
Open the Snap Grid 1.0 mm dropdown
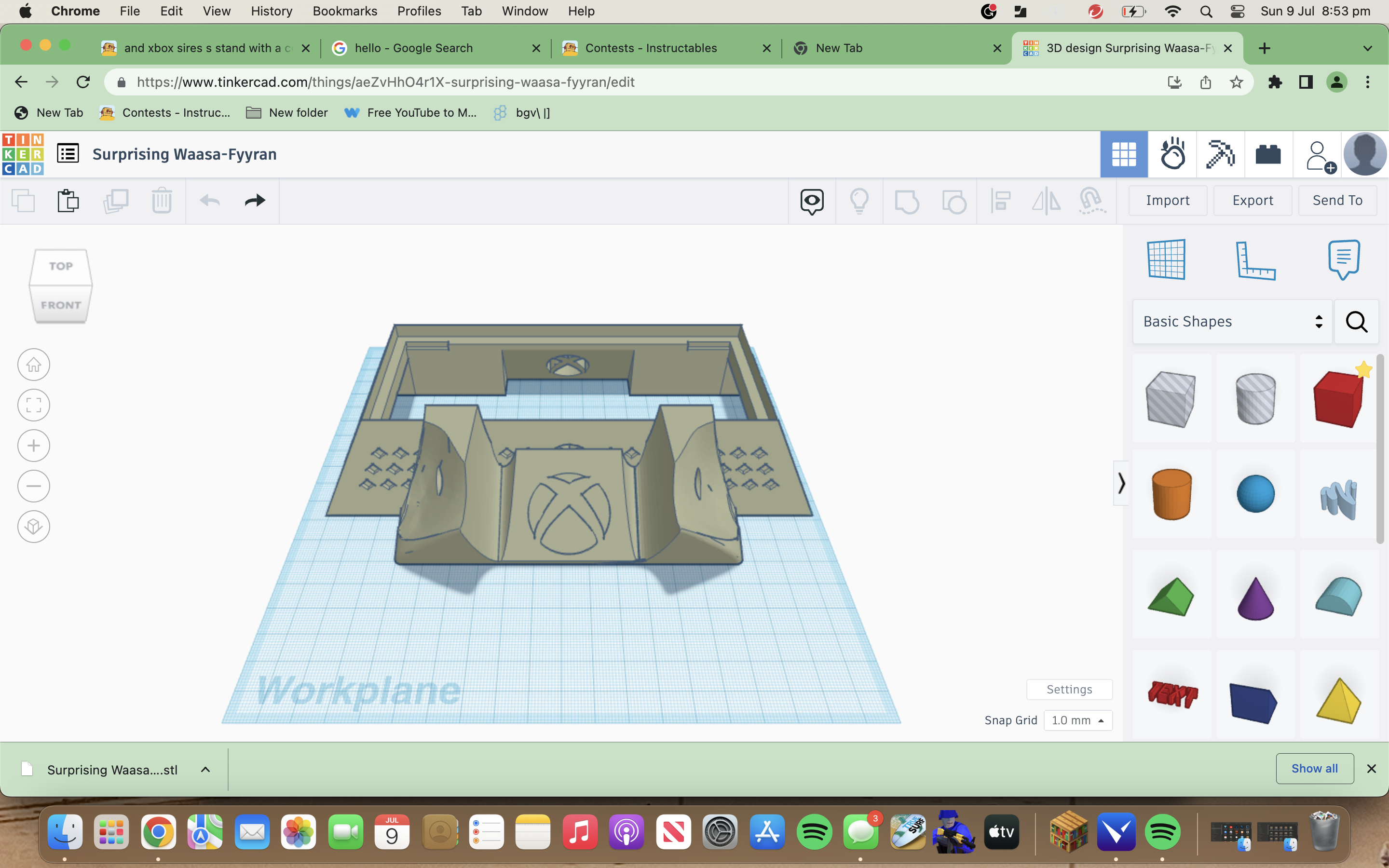pyautogui.click(x=1078, y=720)
